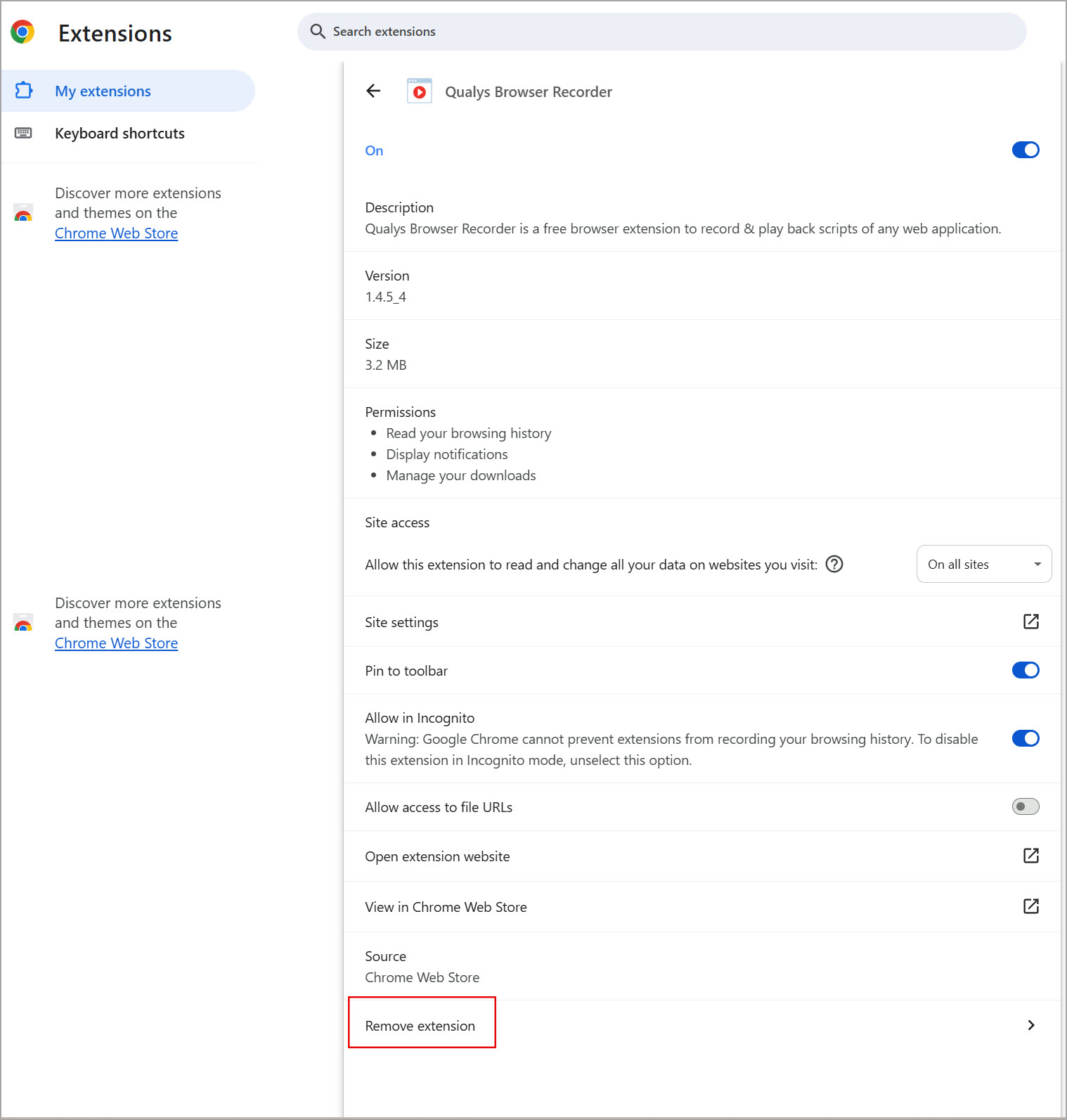Click View in Chrome Web Store launch icon
Image resolution: width=1067 pixels, height=1120 pixels.
tap(1031, 906)
